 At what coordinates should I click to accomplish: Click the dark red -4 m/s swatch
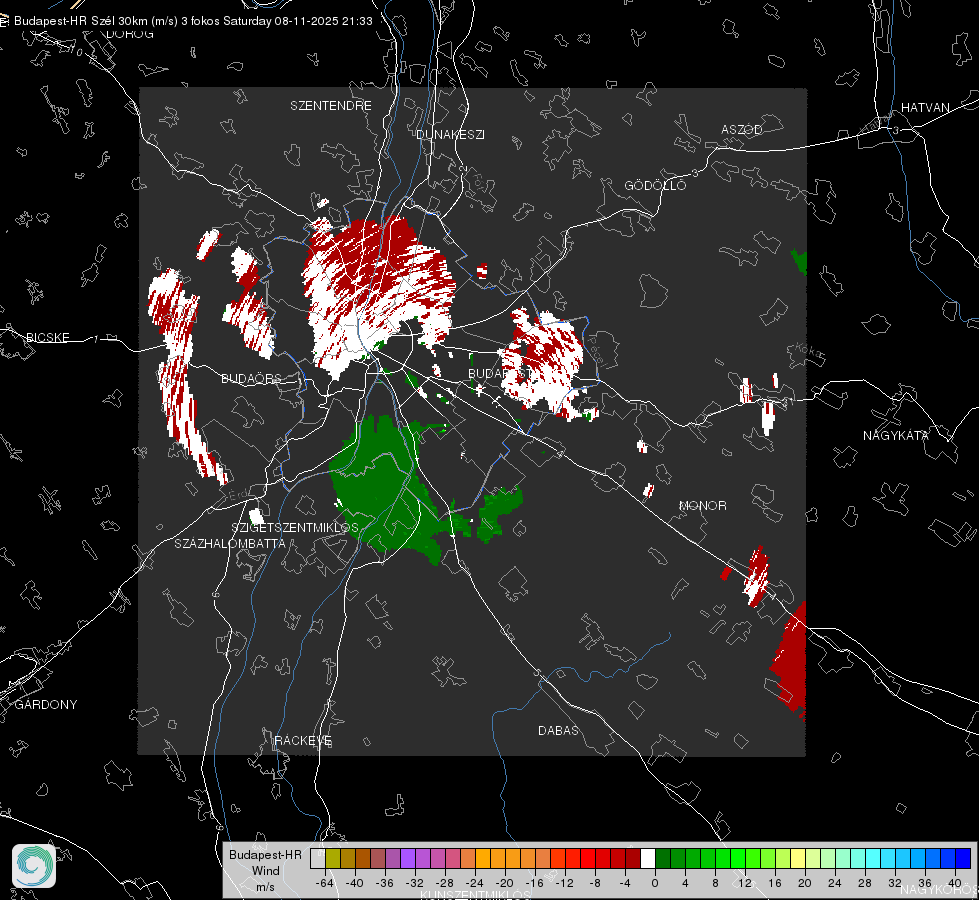click(x=633, y=859)
